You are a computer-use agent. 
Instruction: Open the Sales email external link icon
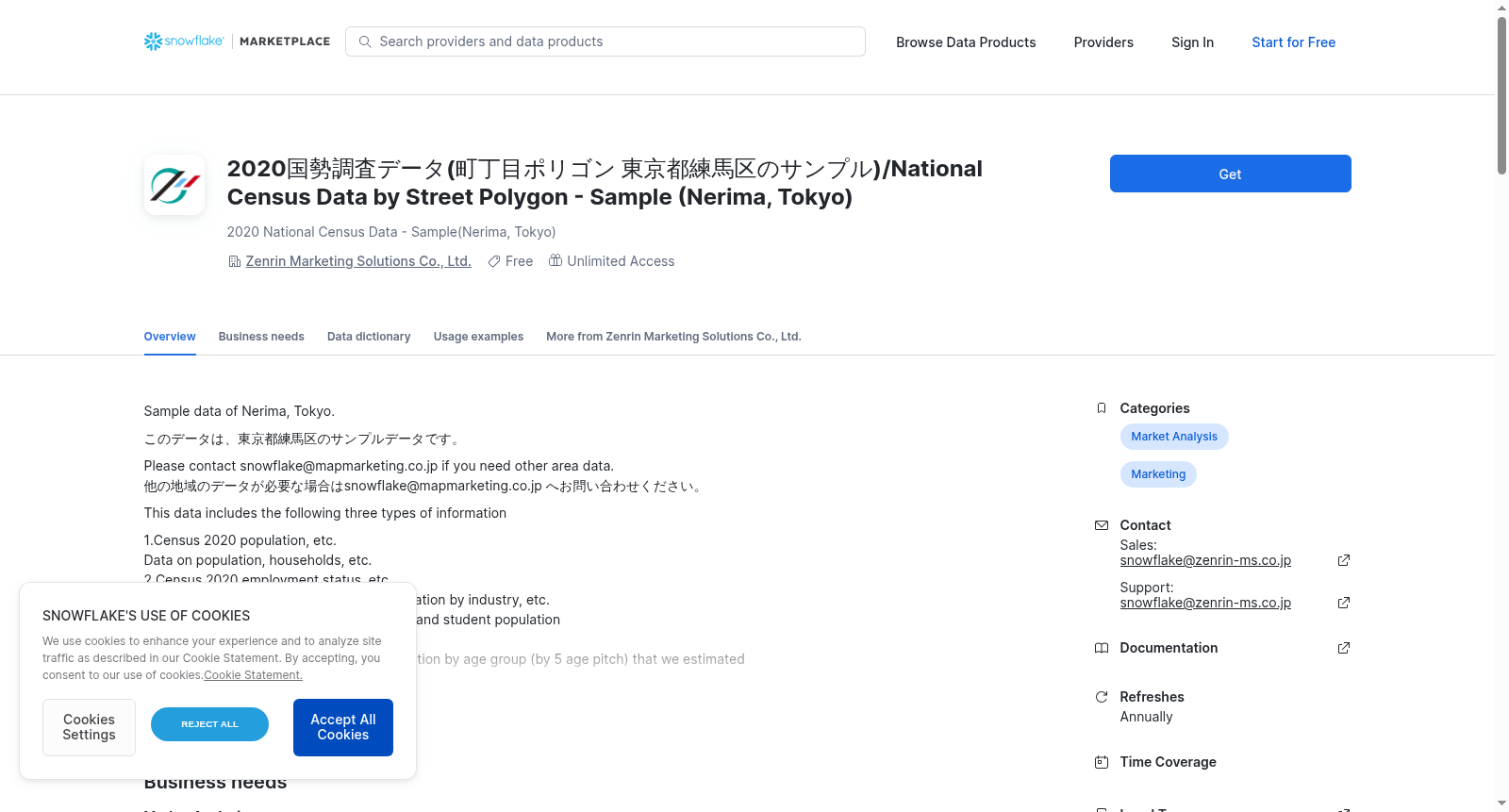pyautogui.click(x=1344, y=560)
